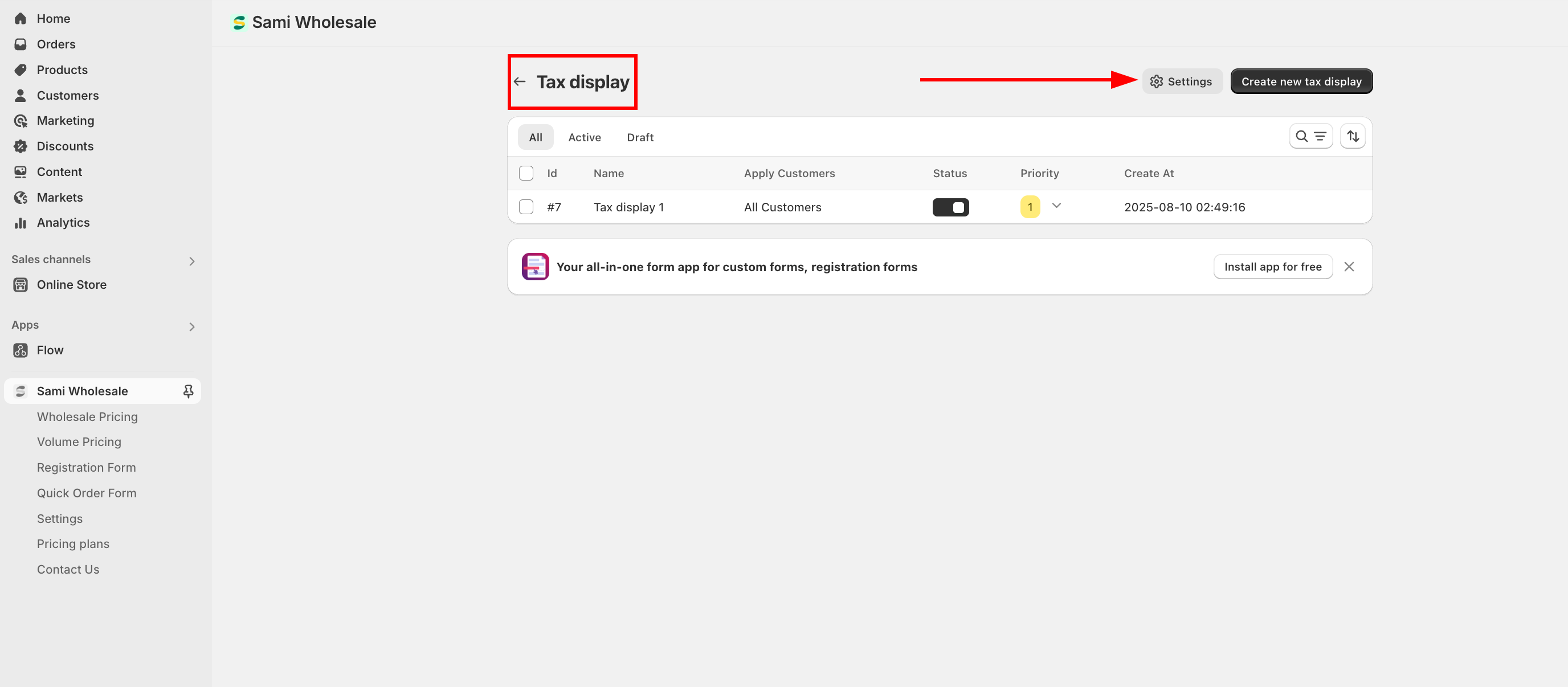1568x687 pixels.
Task: Open search and filter for tax displays
Action: pyautogui.click(x=1310, y=136)
